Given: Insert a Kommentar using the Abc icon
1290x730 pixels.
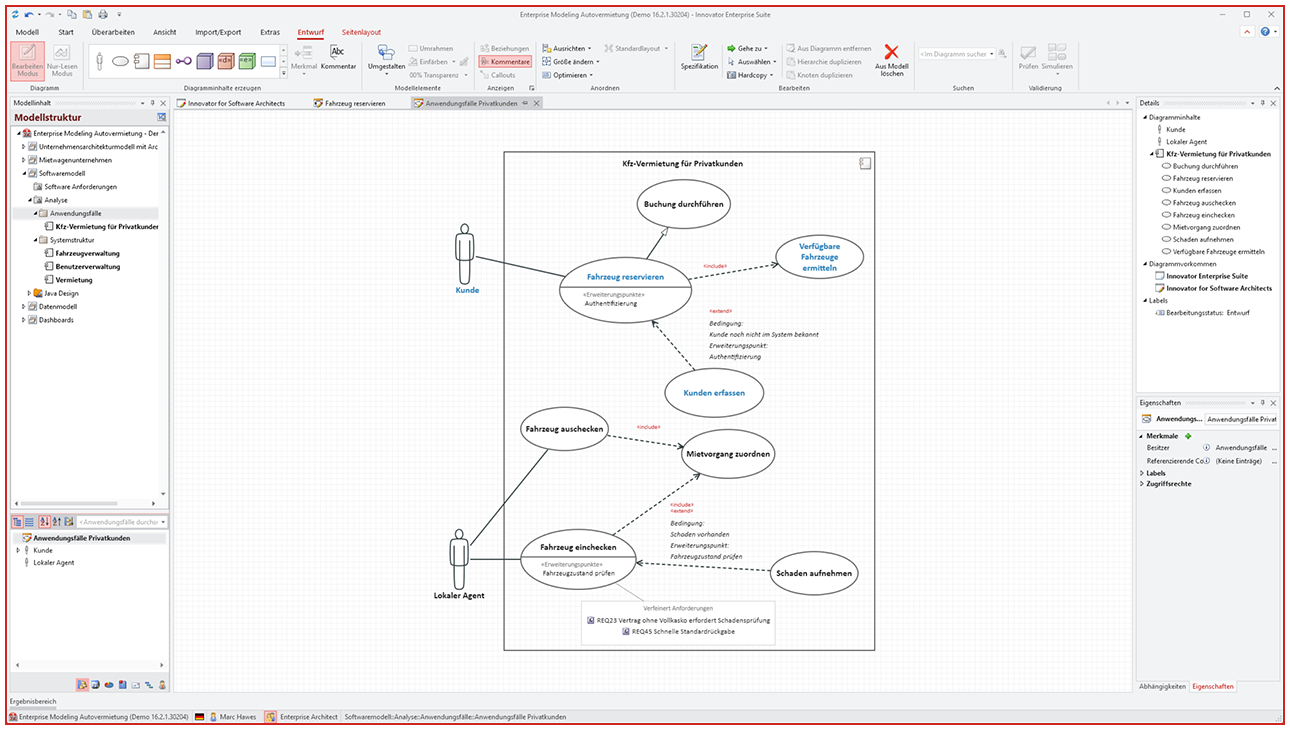Looking at the screenshot, I should tap(339, 59).
